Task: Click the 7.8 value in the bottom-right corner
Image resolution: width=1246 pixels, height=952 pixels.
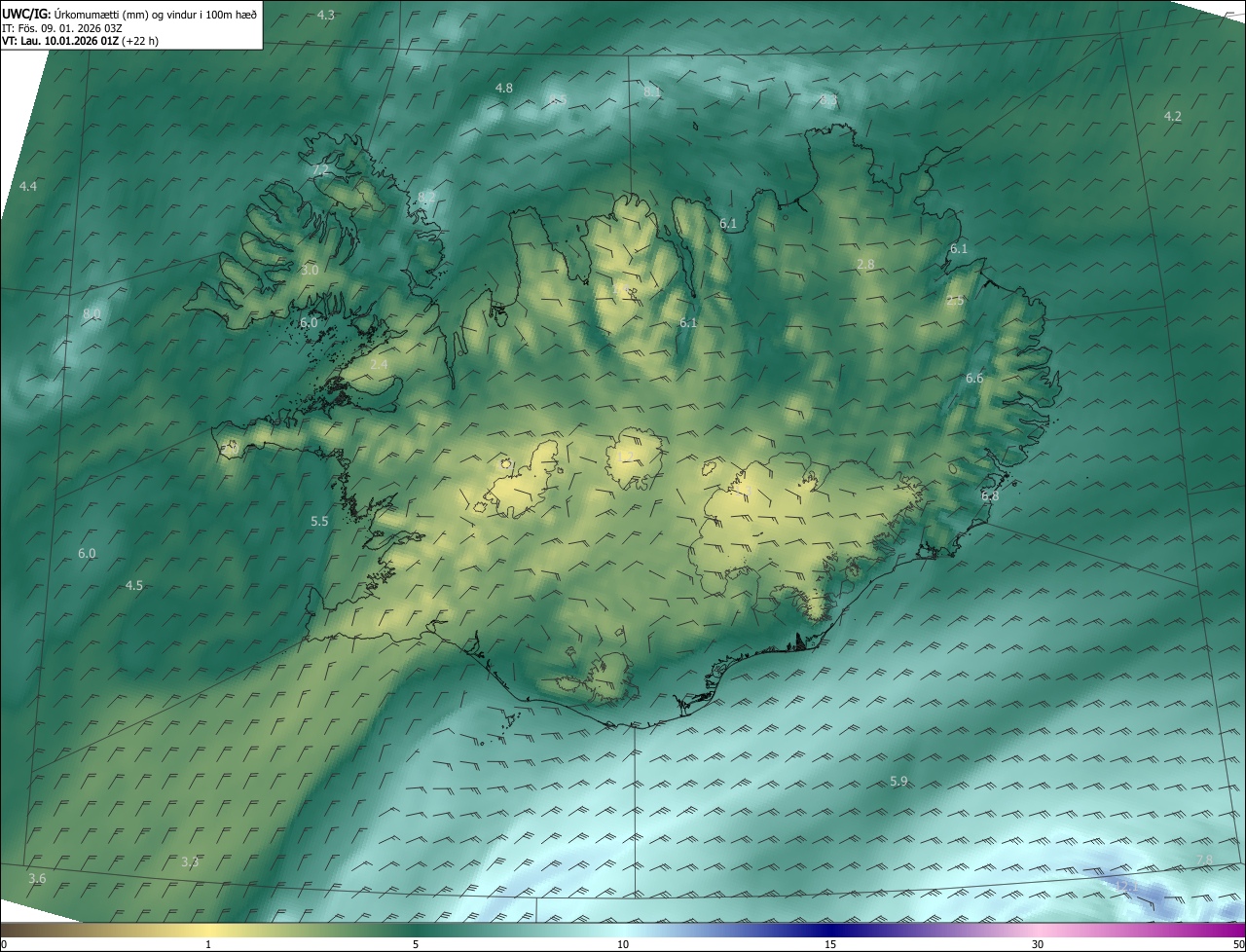Action: coord(1204,860)
